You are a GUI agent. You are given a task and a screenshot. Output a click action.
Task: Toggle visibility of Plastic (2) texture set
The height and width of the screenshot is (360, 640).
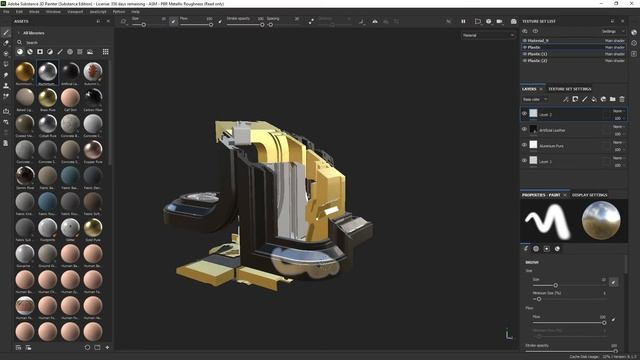(x=525, y=60)
